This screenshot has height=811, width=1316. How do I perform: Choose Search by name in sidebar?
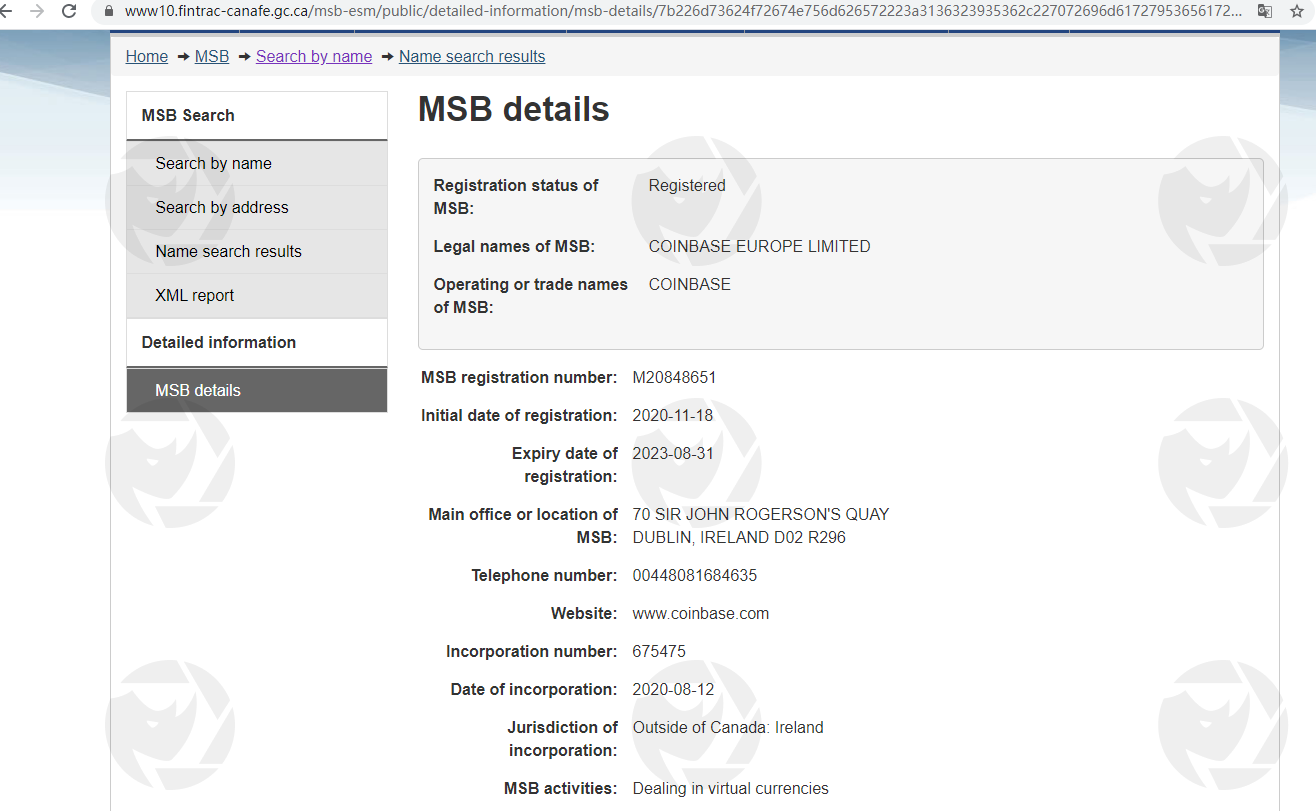point(213,163)
